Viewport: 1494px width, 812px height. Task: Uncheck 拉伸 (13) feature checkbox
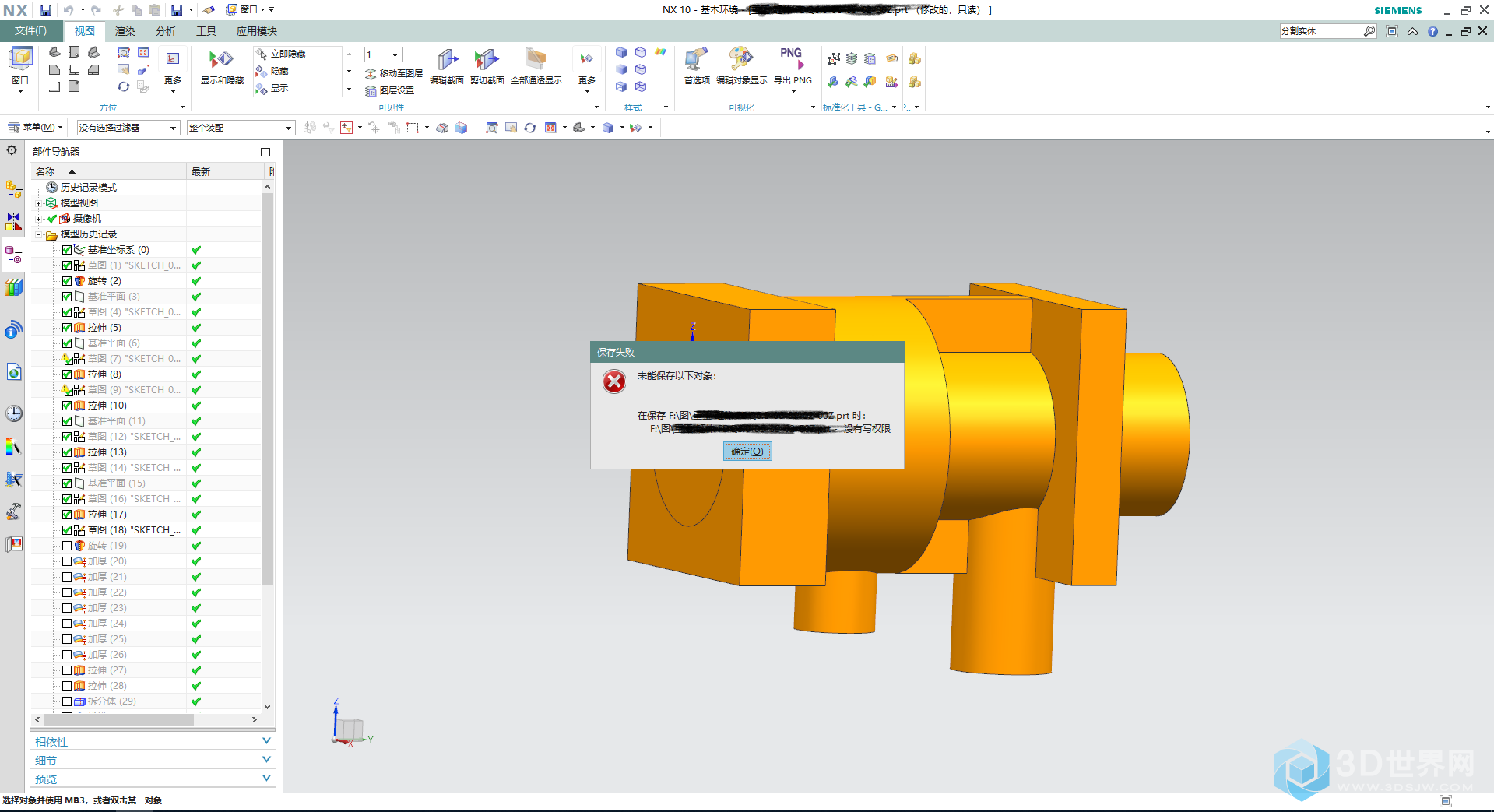click(67, 452)
